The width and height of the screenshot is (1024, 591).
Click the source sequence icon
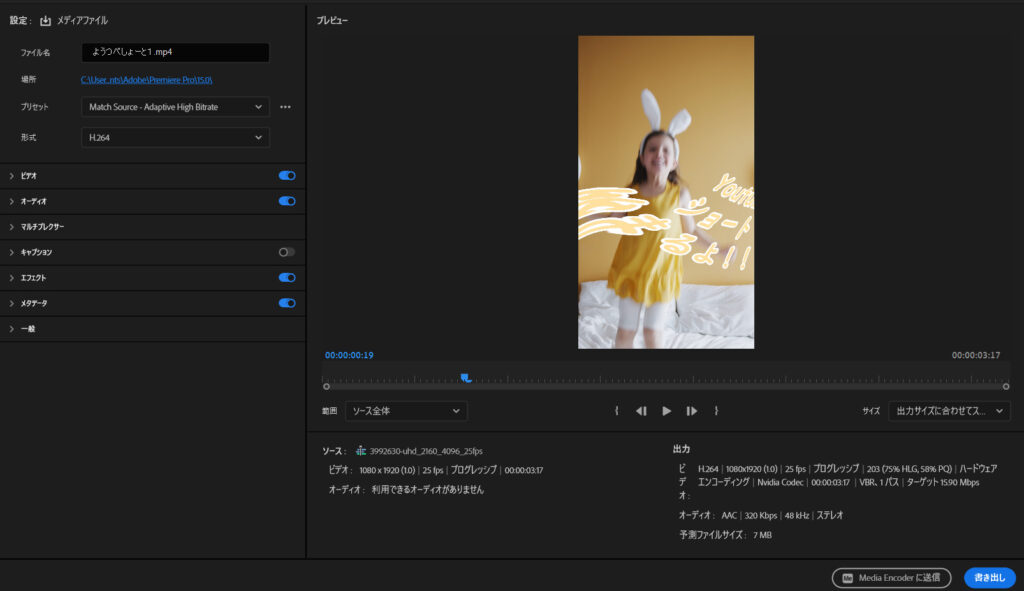coord(360,451)
